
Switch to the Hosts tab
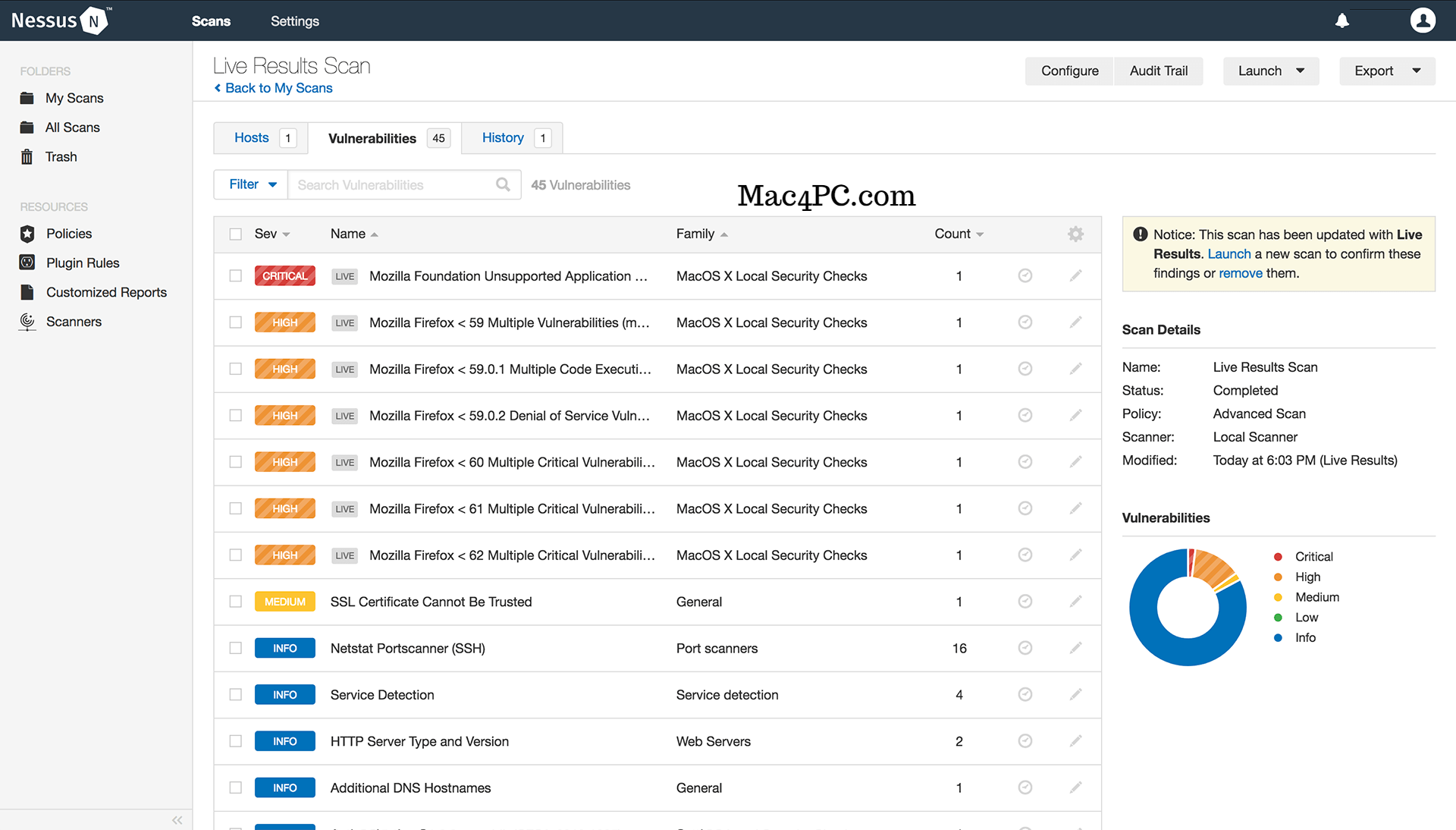pos(261,138)
